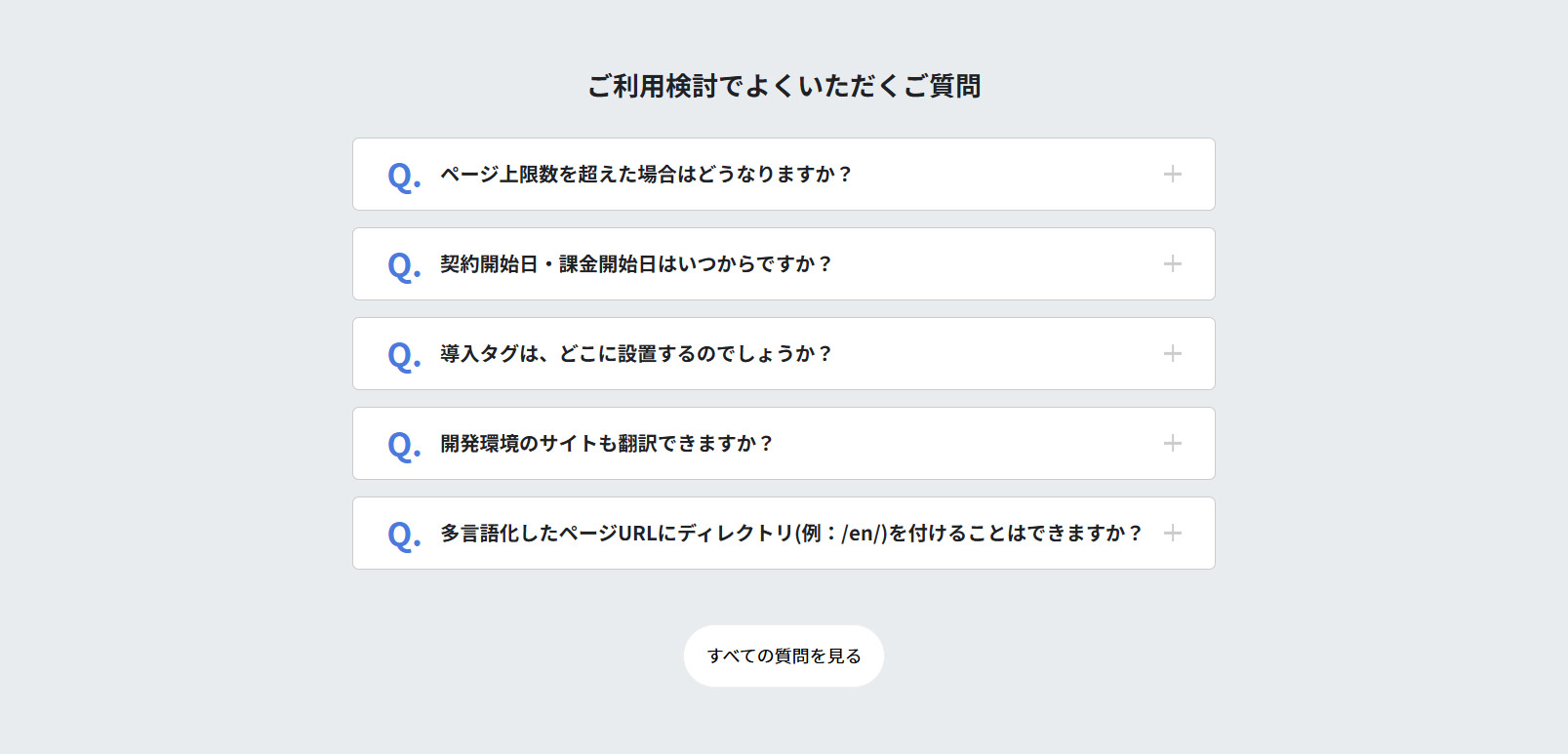
Task: Click the plus icon on the development site question
Action: coord(1172,443)
